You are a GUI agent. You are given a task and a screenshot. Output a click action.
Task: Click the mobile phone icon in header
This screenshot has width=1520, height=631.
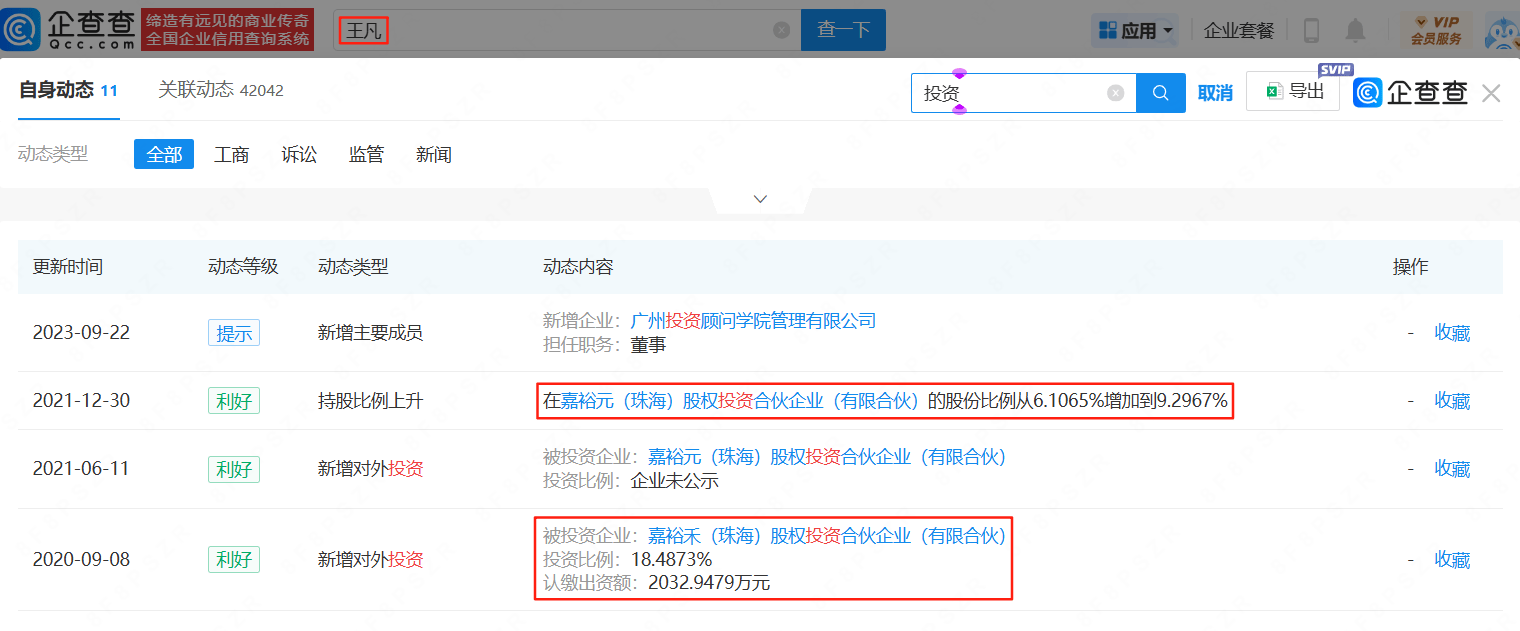(x=1311, y=31)
